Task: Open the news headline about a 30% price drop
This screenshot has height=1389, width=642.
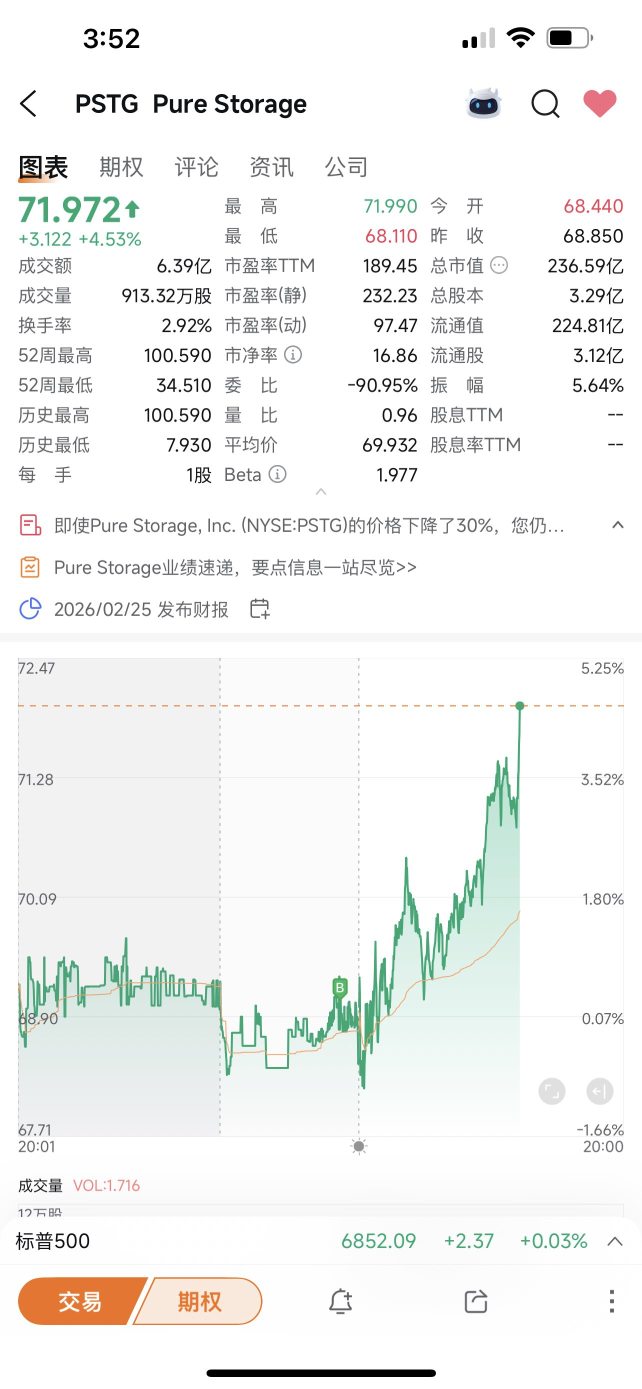Action: pos(309,525)
